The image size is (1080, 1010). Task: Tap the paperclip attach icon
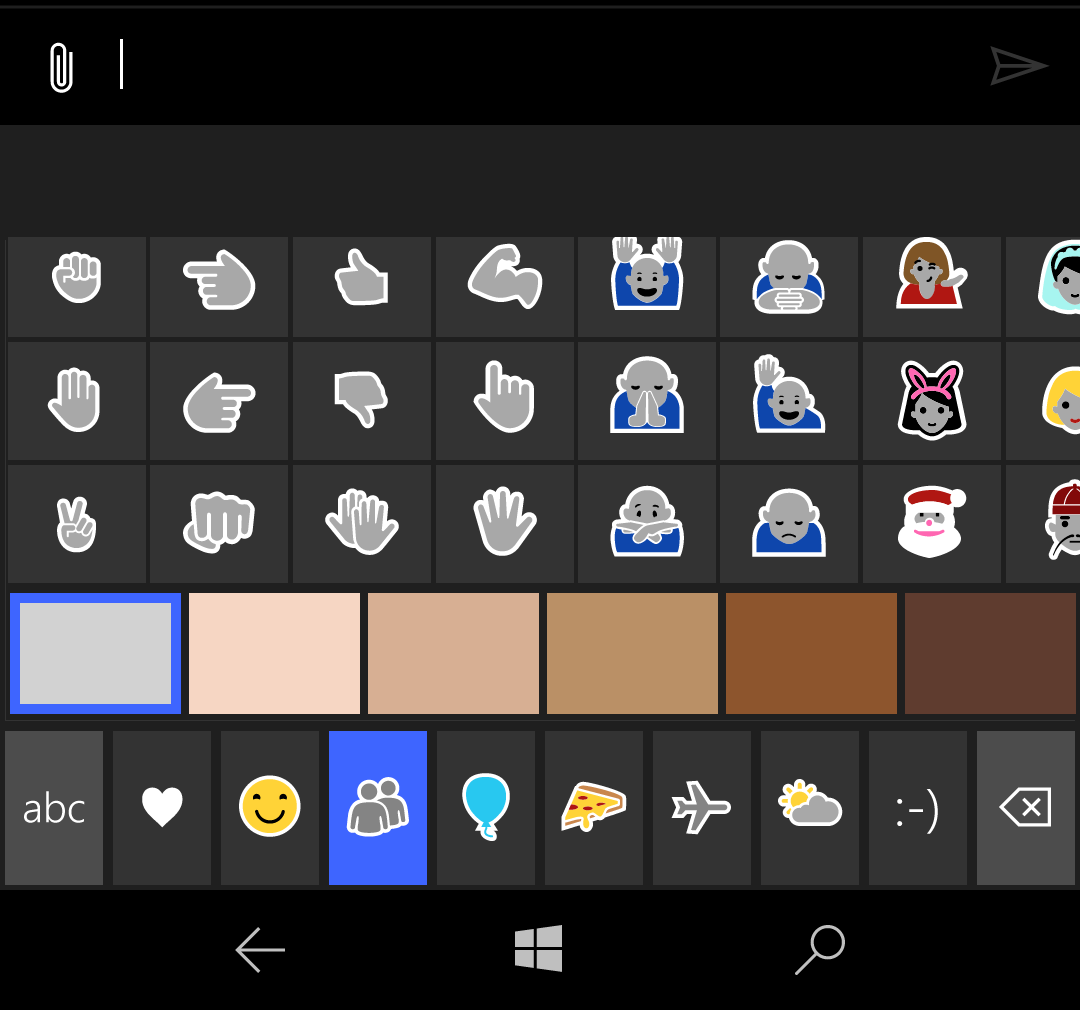61,67
